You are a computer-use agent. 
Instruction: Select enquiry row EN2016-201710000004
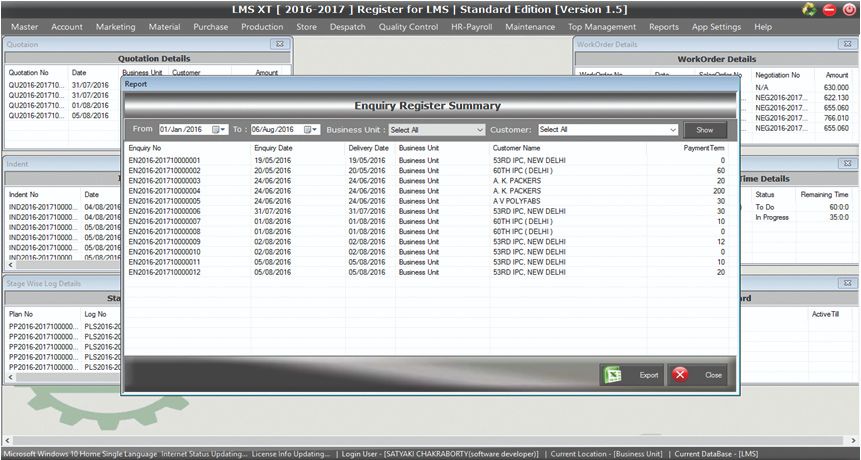click(429, 191)
